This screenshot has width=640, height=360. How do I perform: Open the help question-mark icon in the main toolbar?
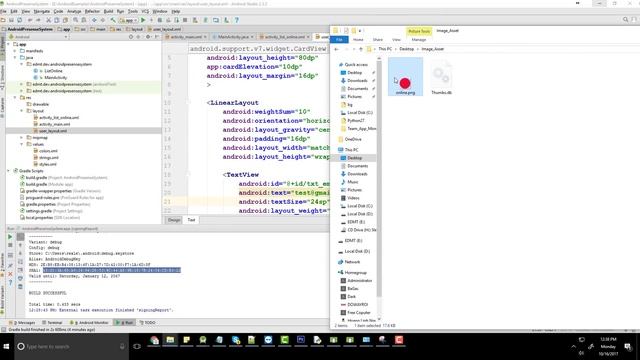point(237,20)
